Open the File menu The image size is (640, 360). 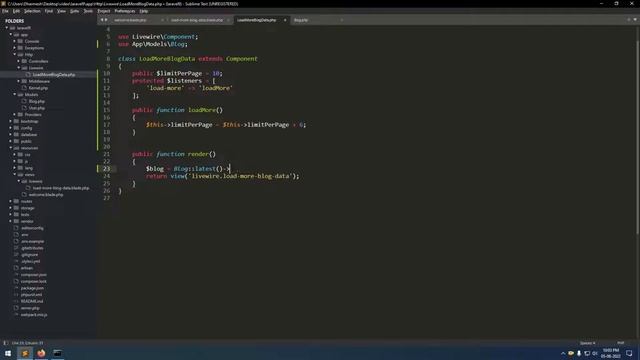pyautogui.click(x=5, y=11)
